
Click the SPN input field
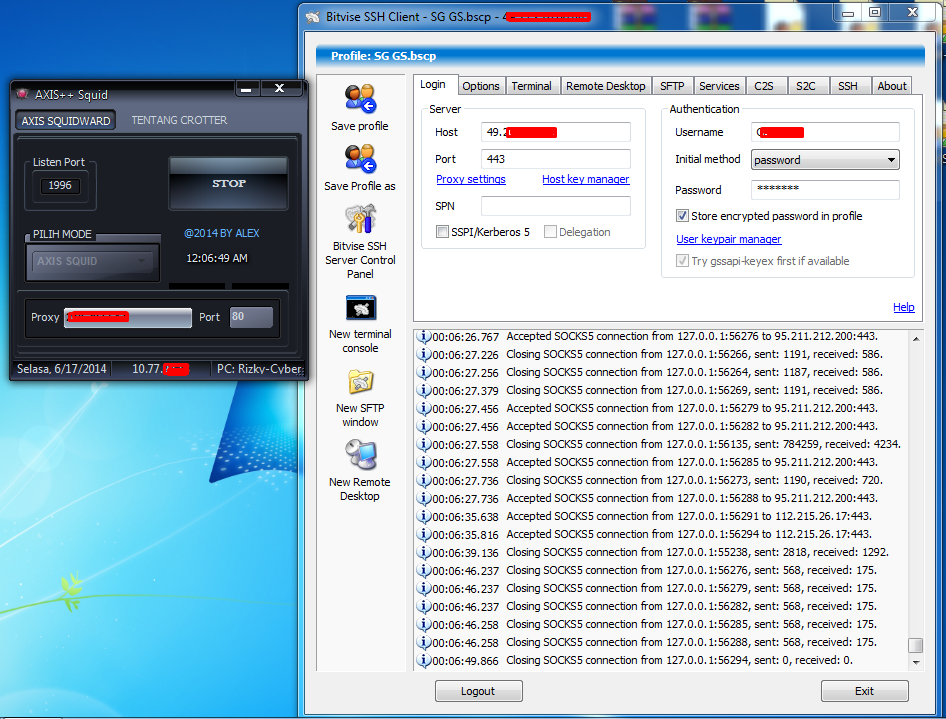pos(556,206)
